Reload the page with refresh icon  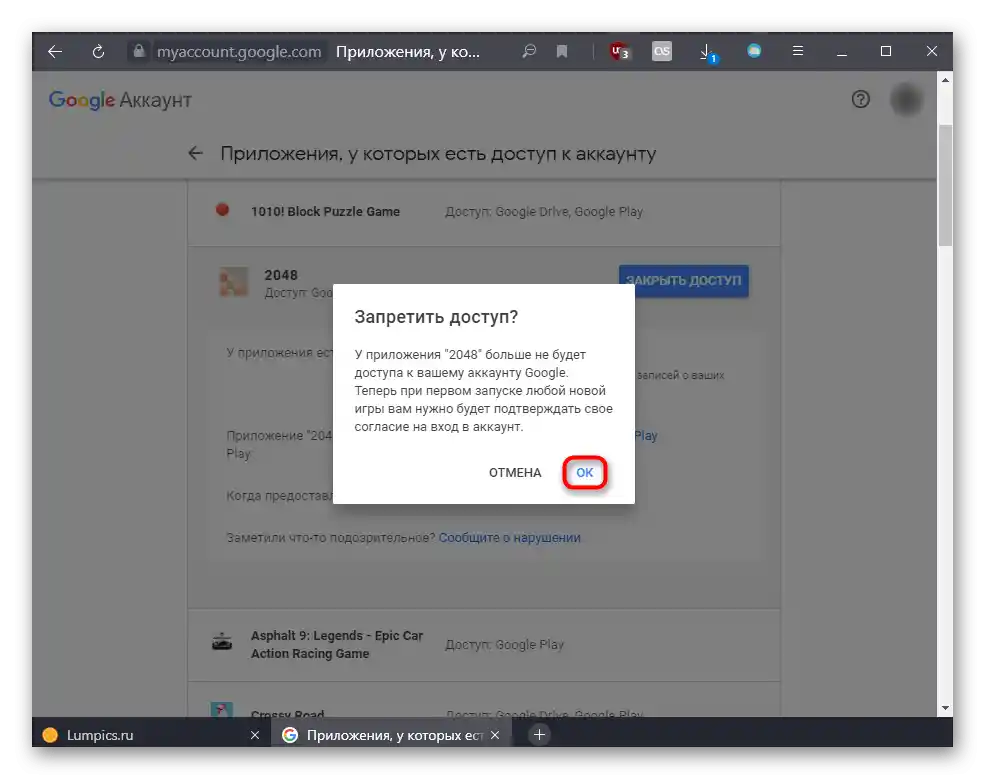click(x=98, y=52)
